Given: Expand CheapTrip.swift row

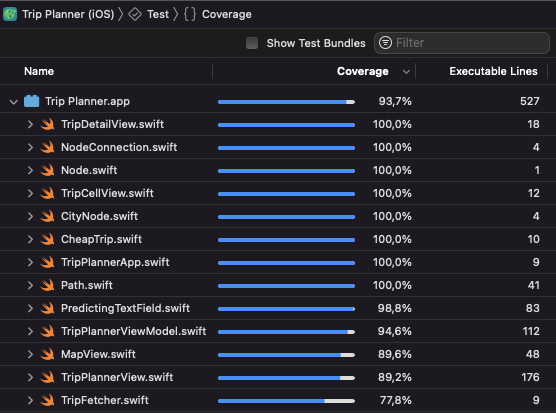Looking at the screenshot, I should click(x=30, y=239).
